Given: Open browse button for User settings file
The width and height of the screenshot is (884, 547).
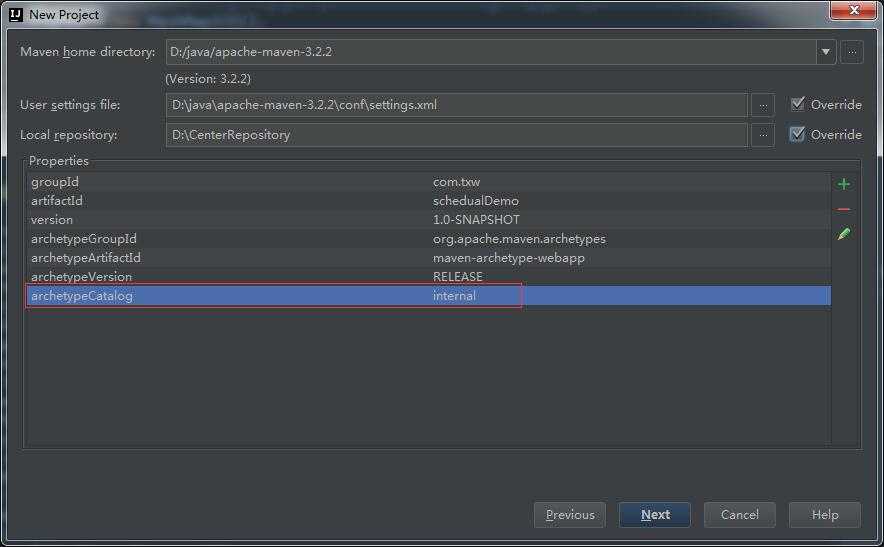Looking at the screenshot, I should coord(763,105).
